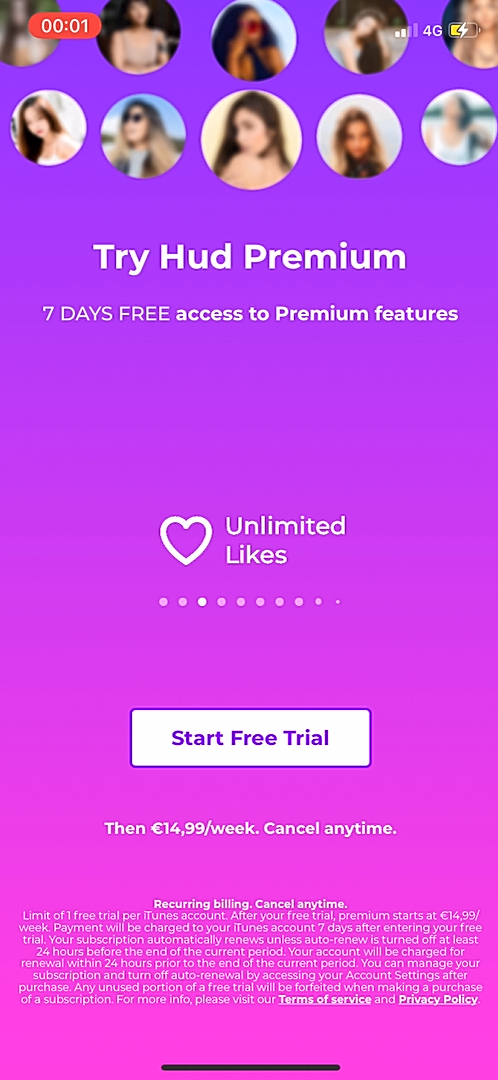Tap the 4G network indicator
This screenshot has width=498, height=1080.
[x=433, y=31]
